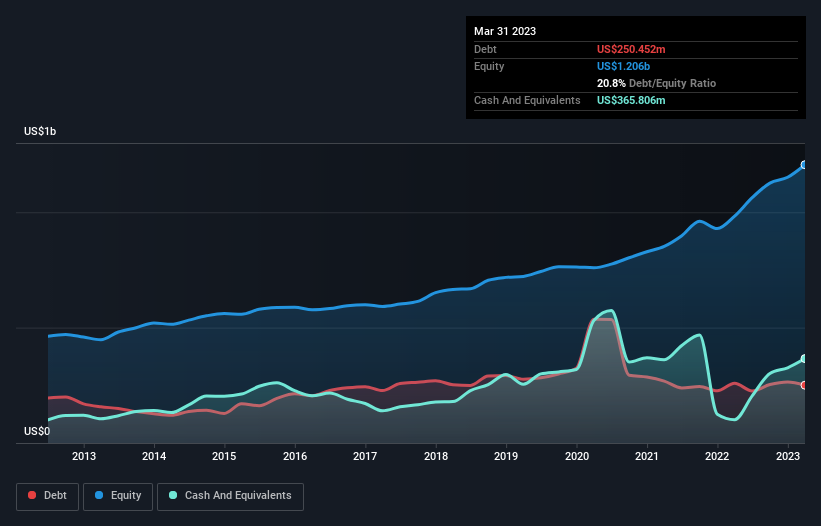
Task: Click the 20.8% Debt/Equity Ratio text
Action: 656,83
